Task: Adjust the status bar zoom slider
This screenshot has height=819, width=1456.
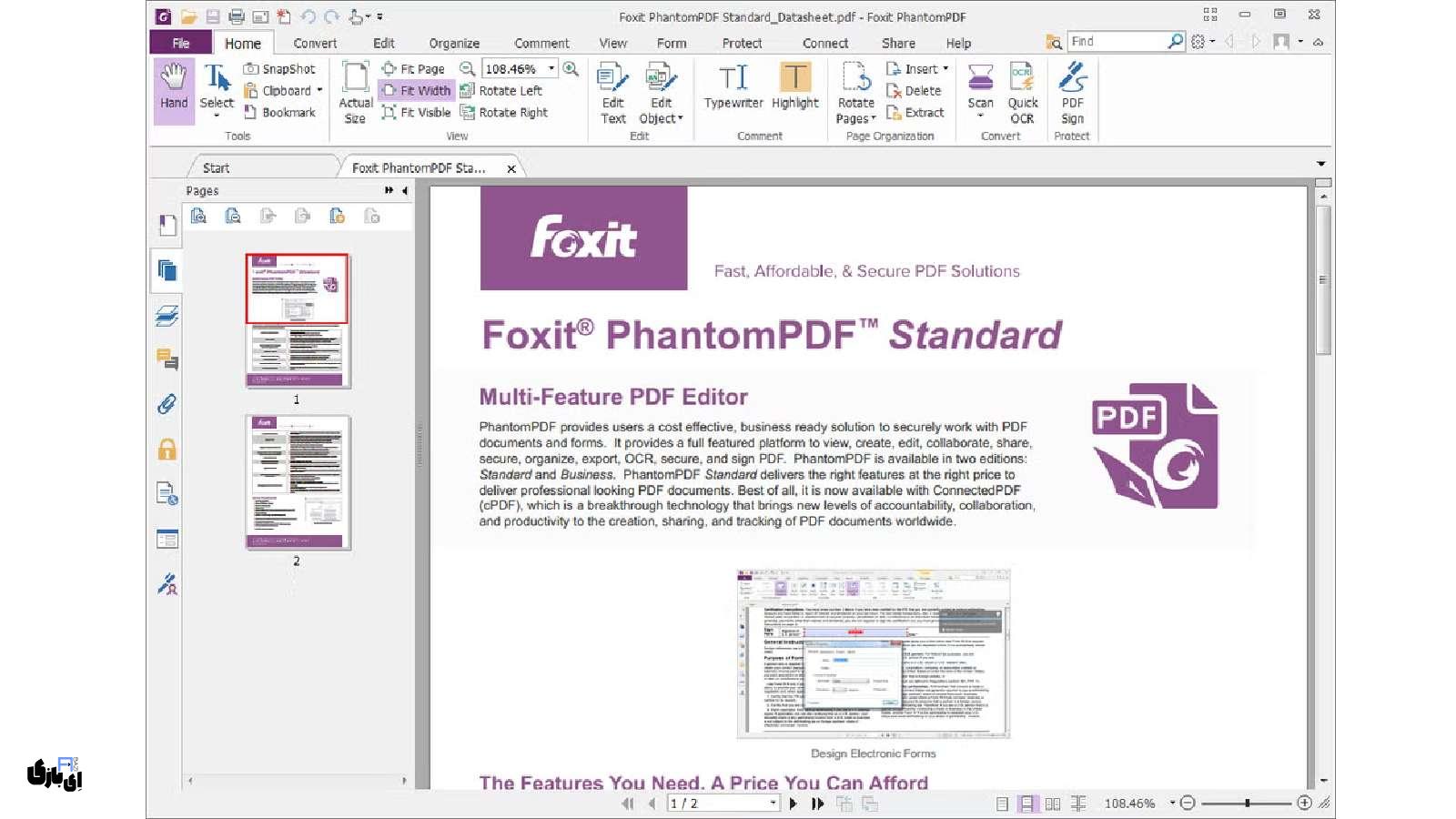Action: (x=1247, y=803)
